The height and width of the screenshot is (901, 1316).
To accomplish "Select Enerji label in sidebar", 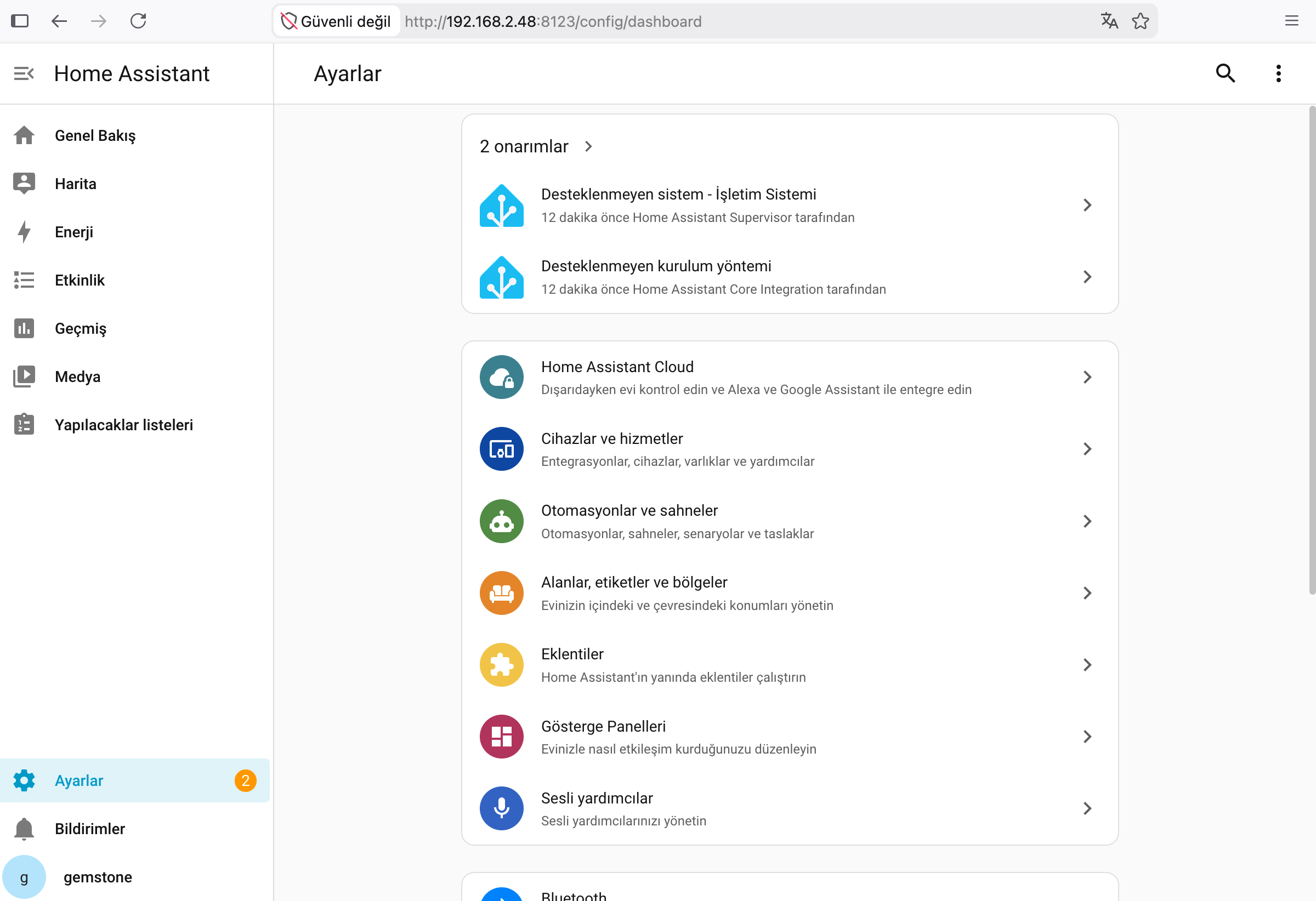I will tap(73, 232).
